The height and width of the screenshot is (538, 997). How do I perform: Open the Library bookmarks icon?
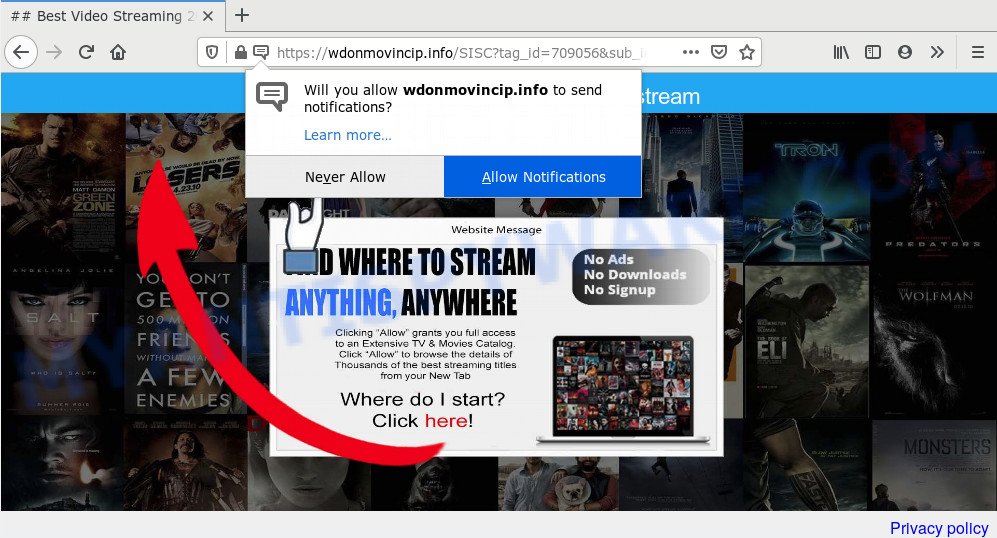(x=841, y=52)
